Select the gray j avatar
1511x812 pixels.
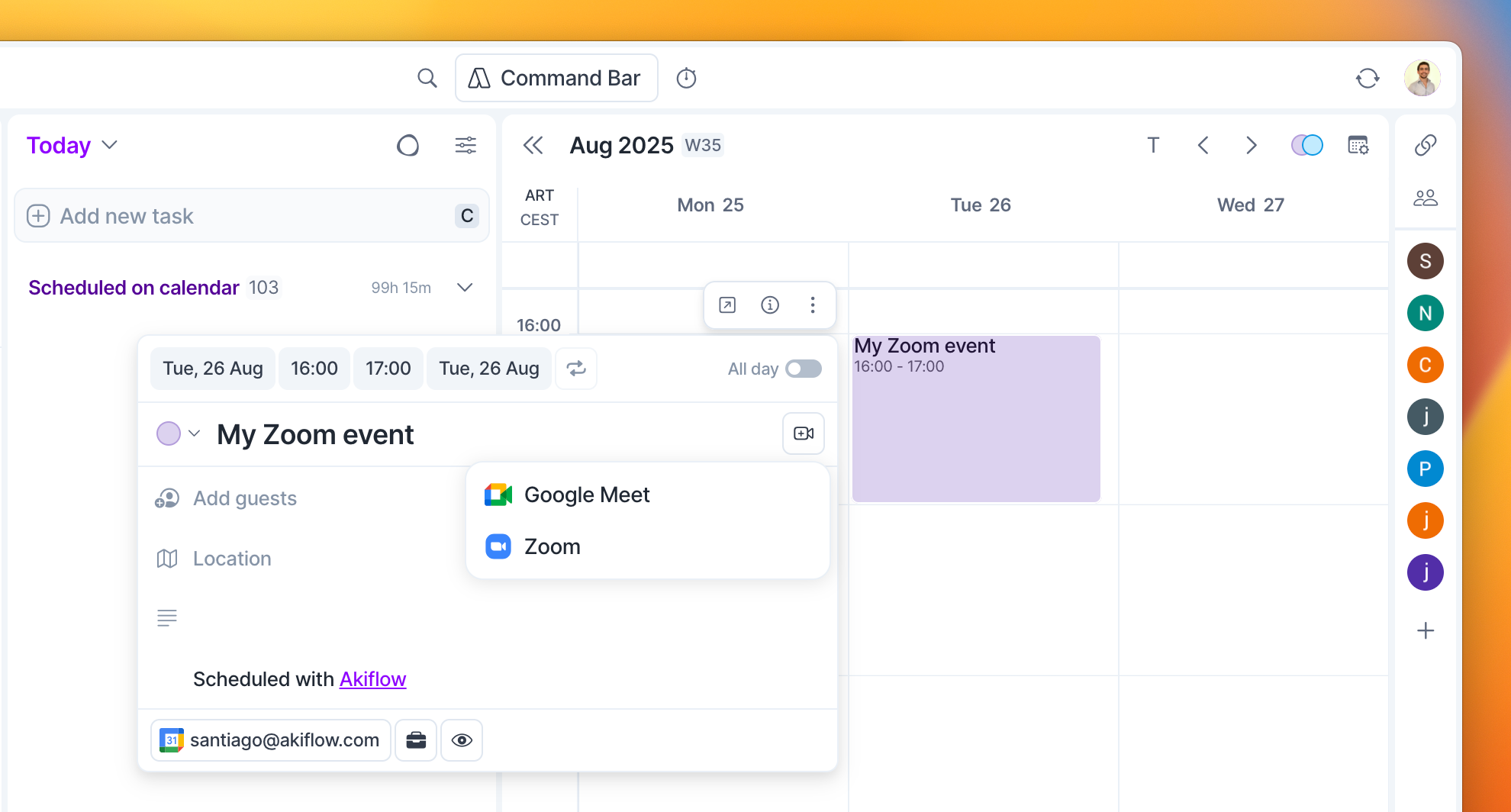(1426, 417)
